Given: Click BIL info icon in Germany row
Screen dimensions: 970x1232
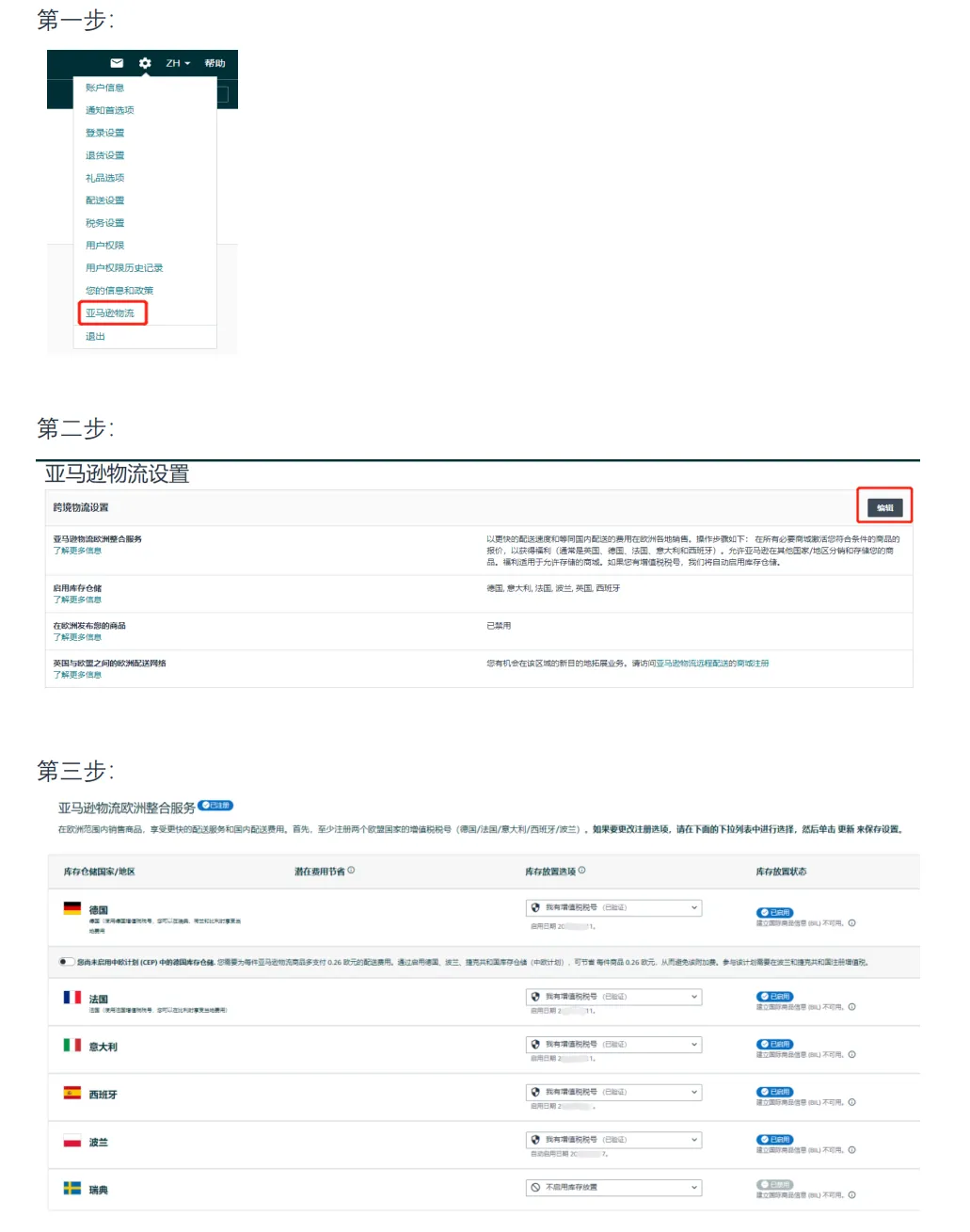Looking at the screenshot, I should 851,923.
